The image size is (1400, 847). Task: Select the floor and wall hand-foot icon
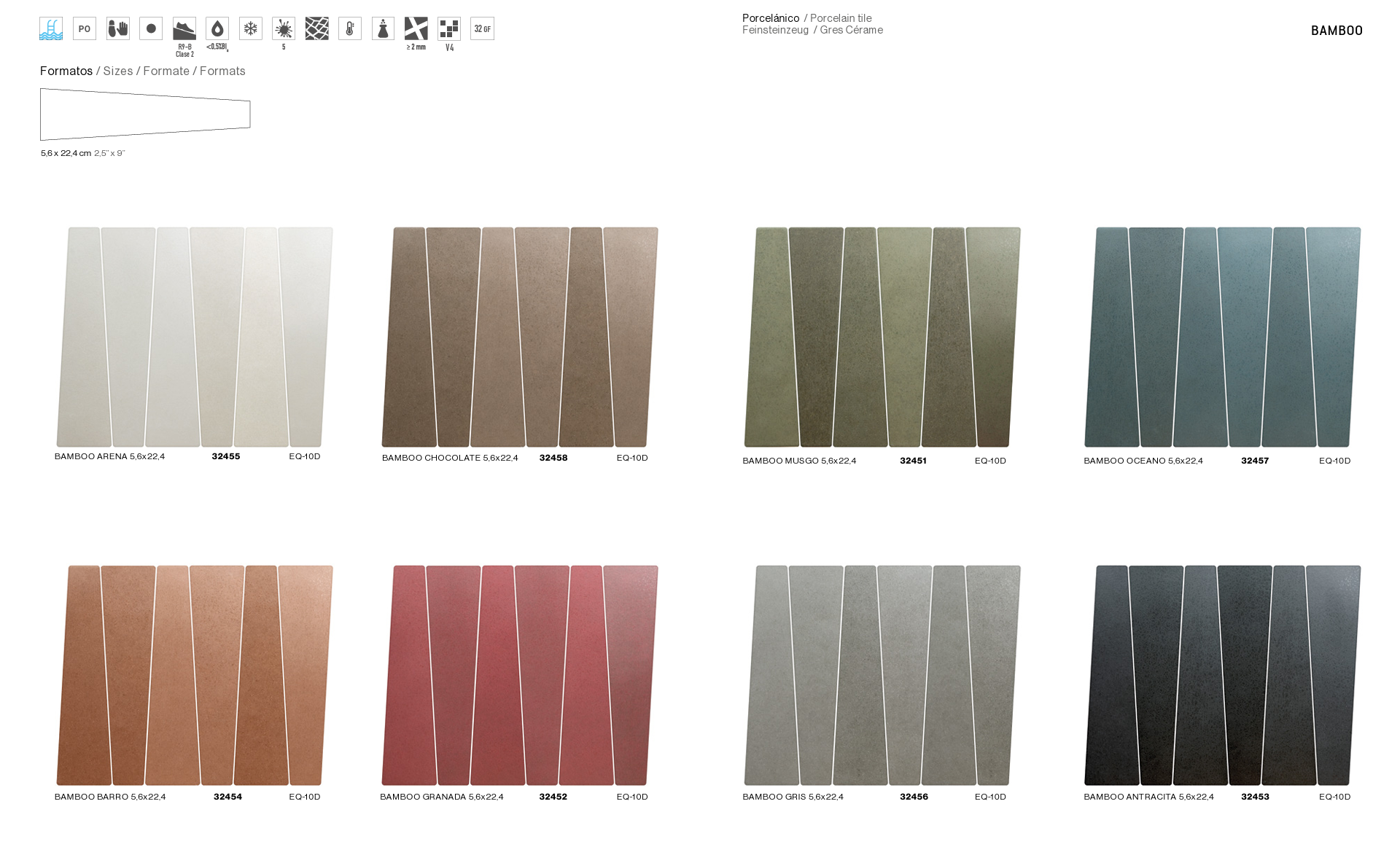coord(118,28)
